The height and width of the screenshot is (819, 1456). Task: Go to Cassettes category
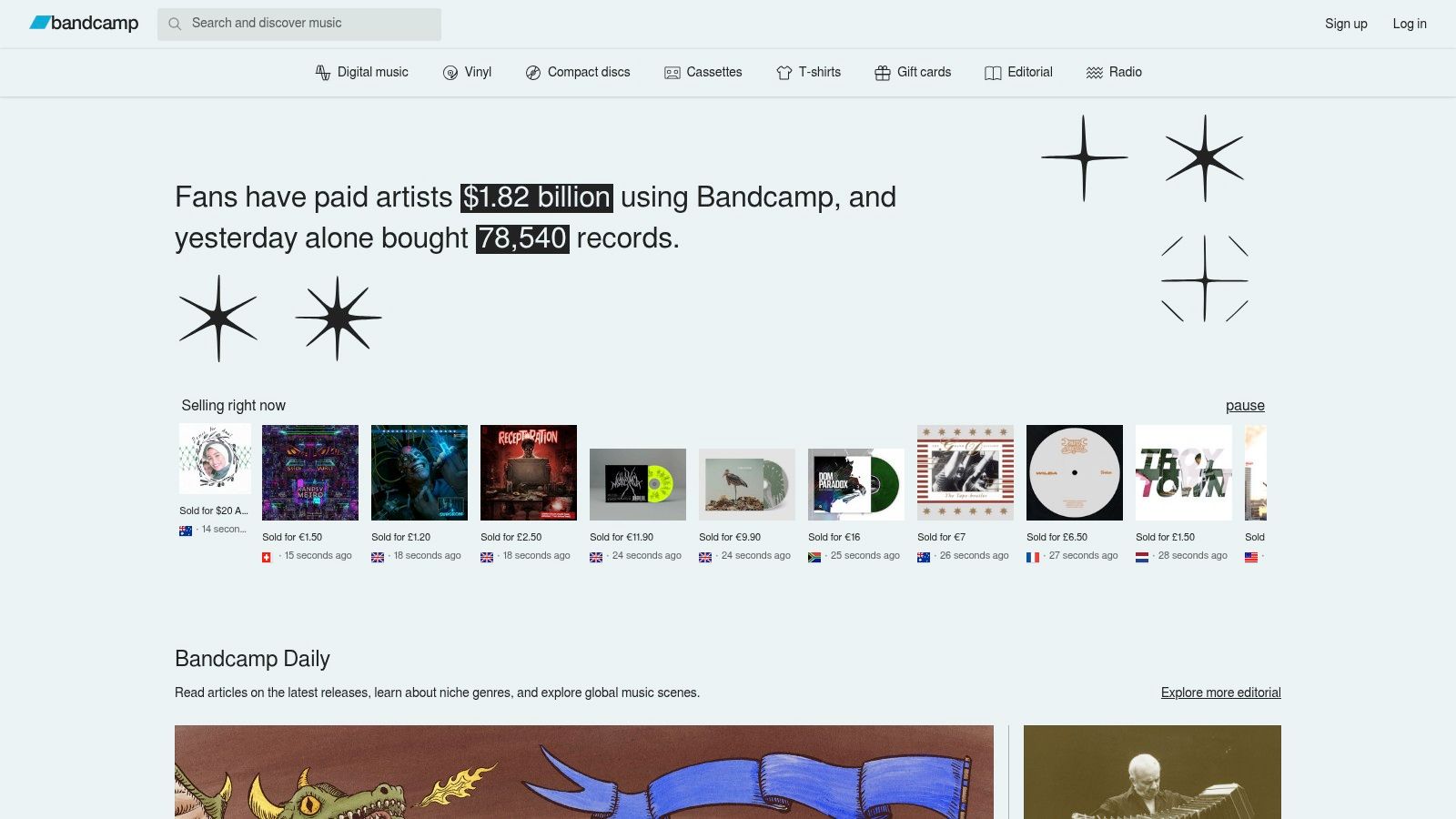coord(703,72)
